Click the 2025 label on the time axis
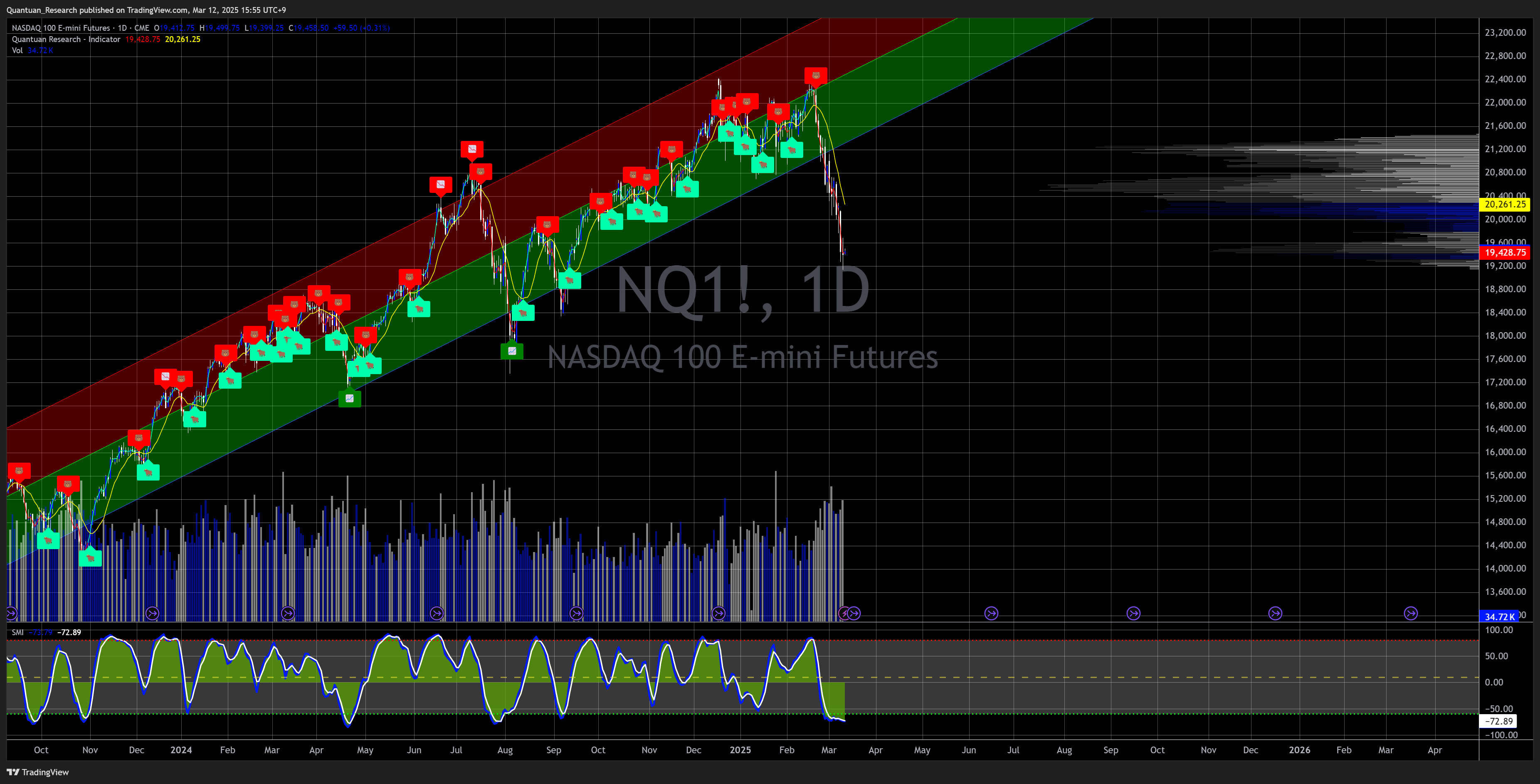This screenshot has height=784, width=1540. 740,750
